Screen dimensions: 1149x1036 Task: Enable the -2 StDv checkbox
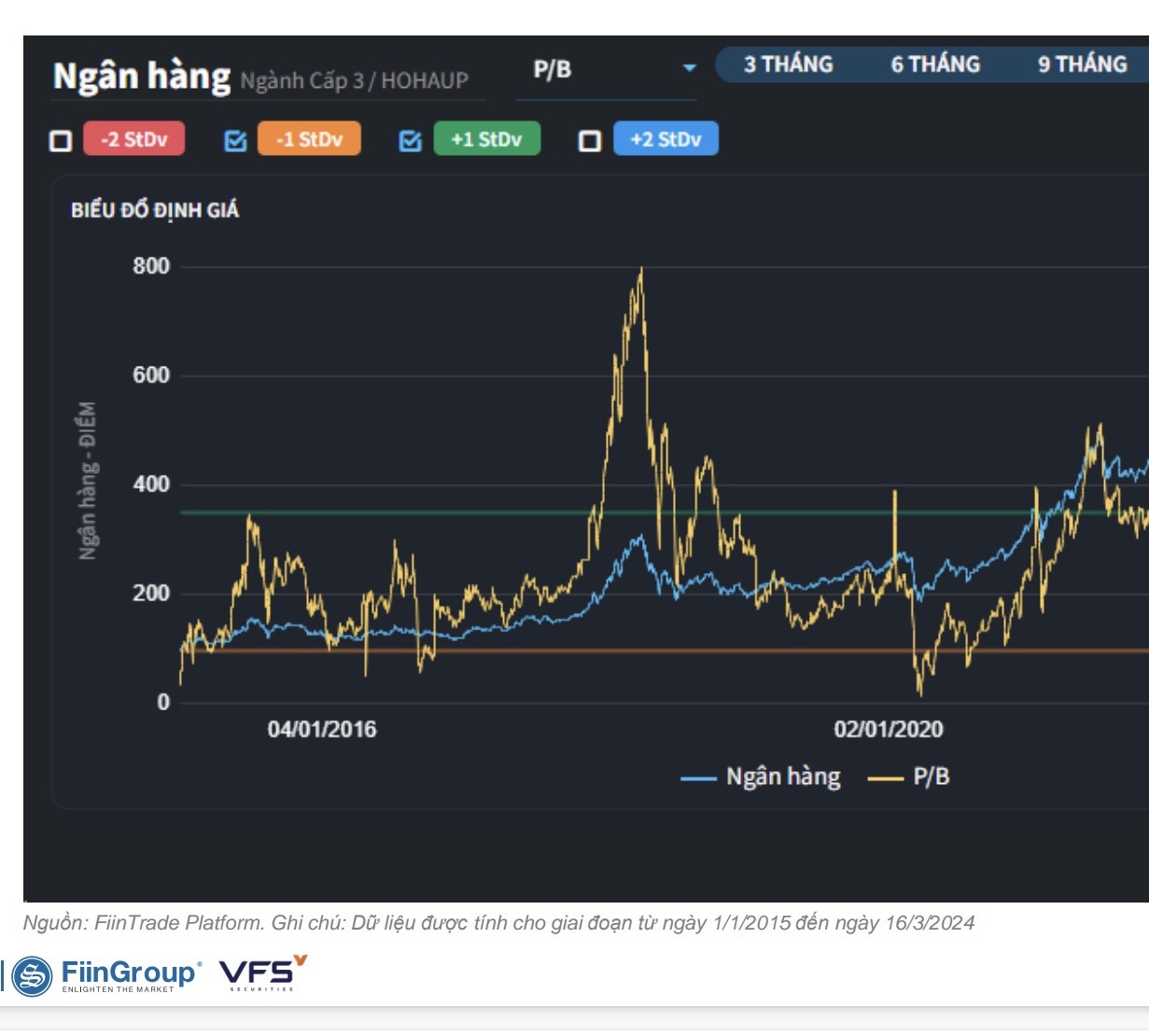pyautogui.click(x=61, y=141)
